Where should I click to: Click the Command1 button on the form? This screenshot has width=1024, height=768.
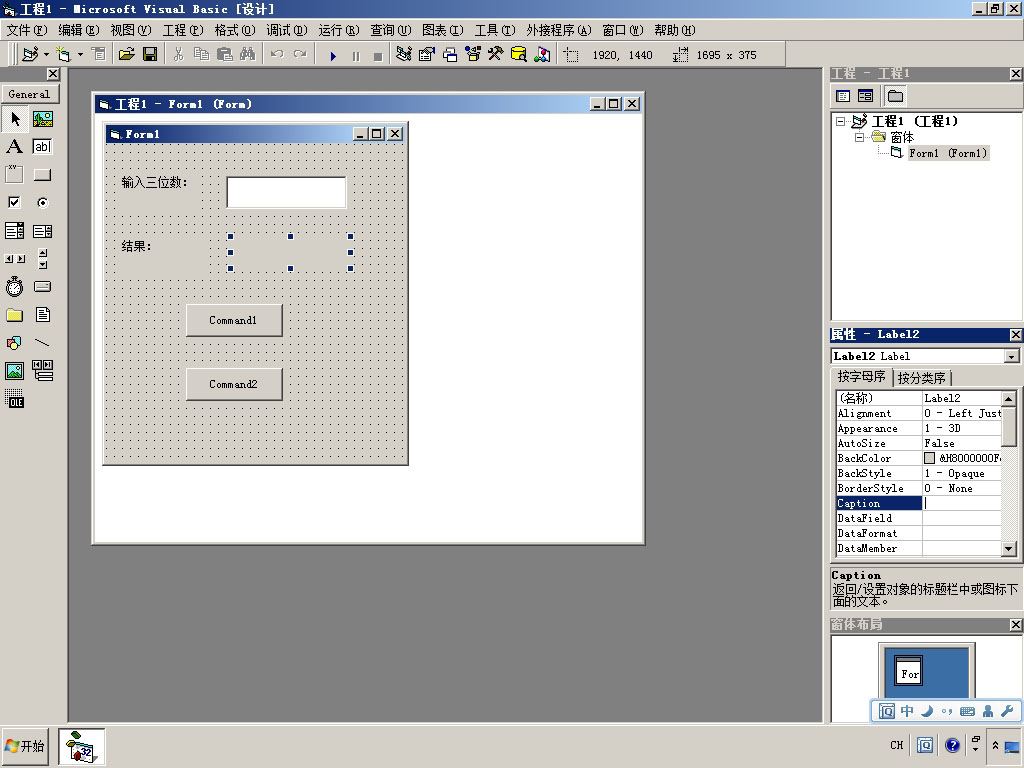click(234, 320)
